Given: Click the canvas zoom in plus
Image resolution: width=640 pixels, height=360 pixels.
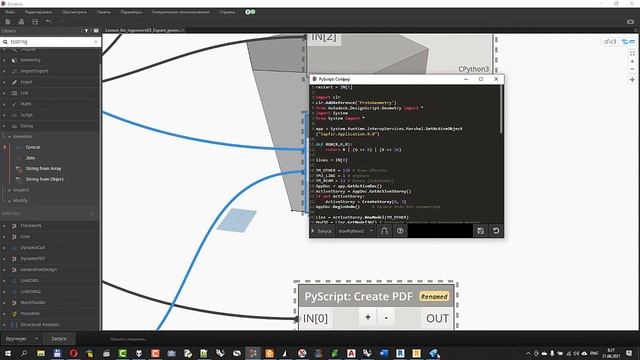Looking at the screenshot, I should tap(632, 61).
